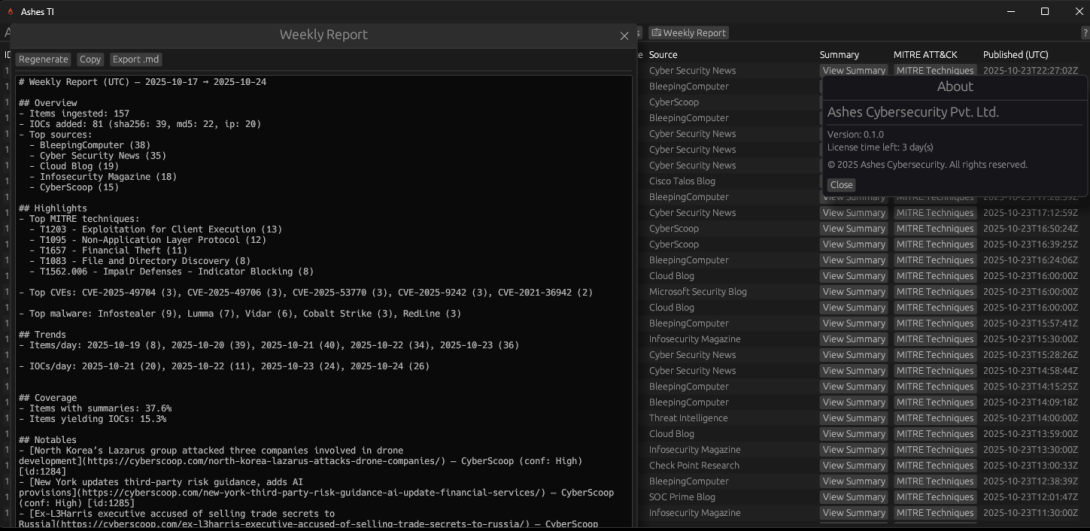Click the Ashes TI app icon
The image size is (1090, 531).
[10, 11]
